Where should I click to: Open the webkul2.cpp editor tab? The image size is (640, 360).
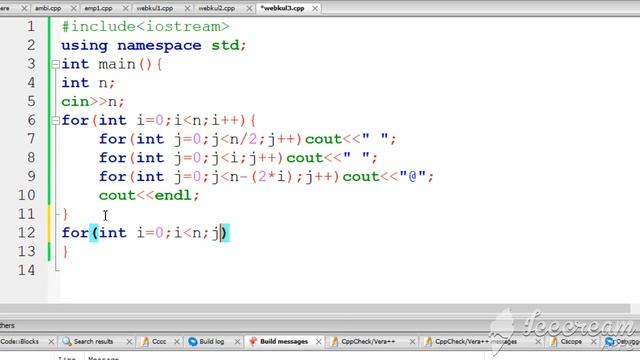[216, 8]
